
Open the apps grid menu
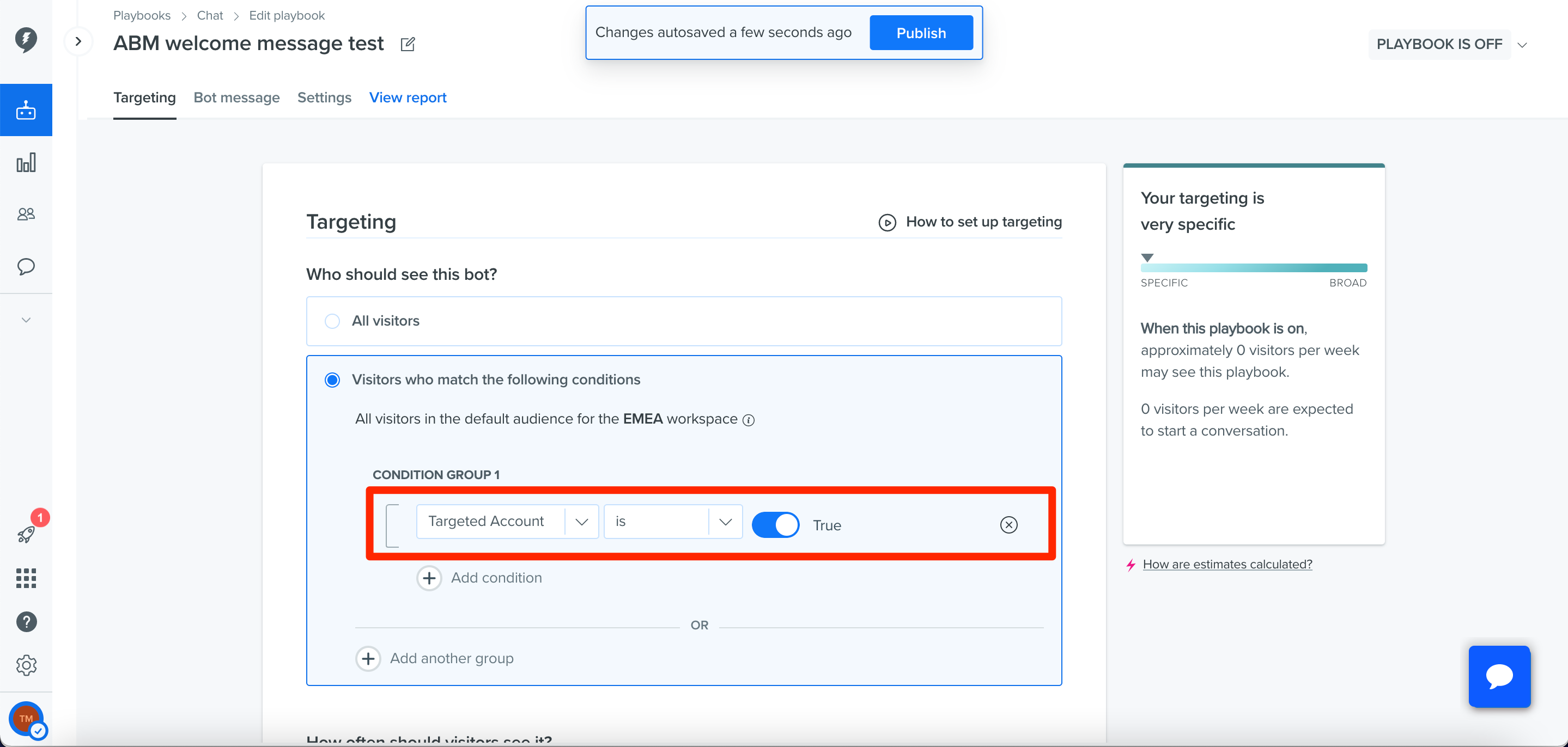(x=26, y=578)
